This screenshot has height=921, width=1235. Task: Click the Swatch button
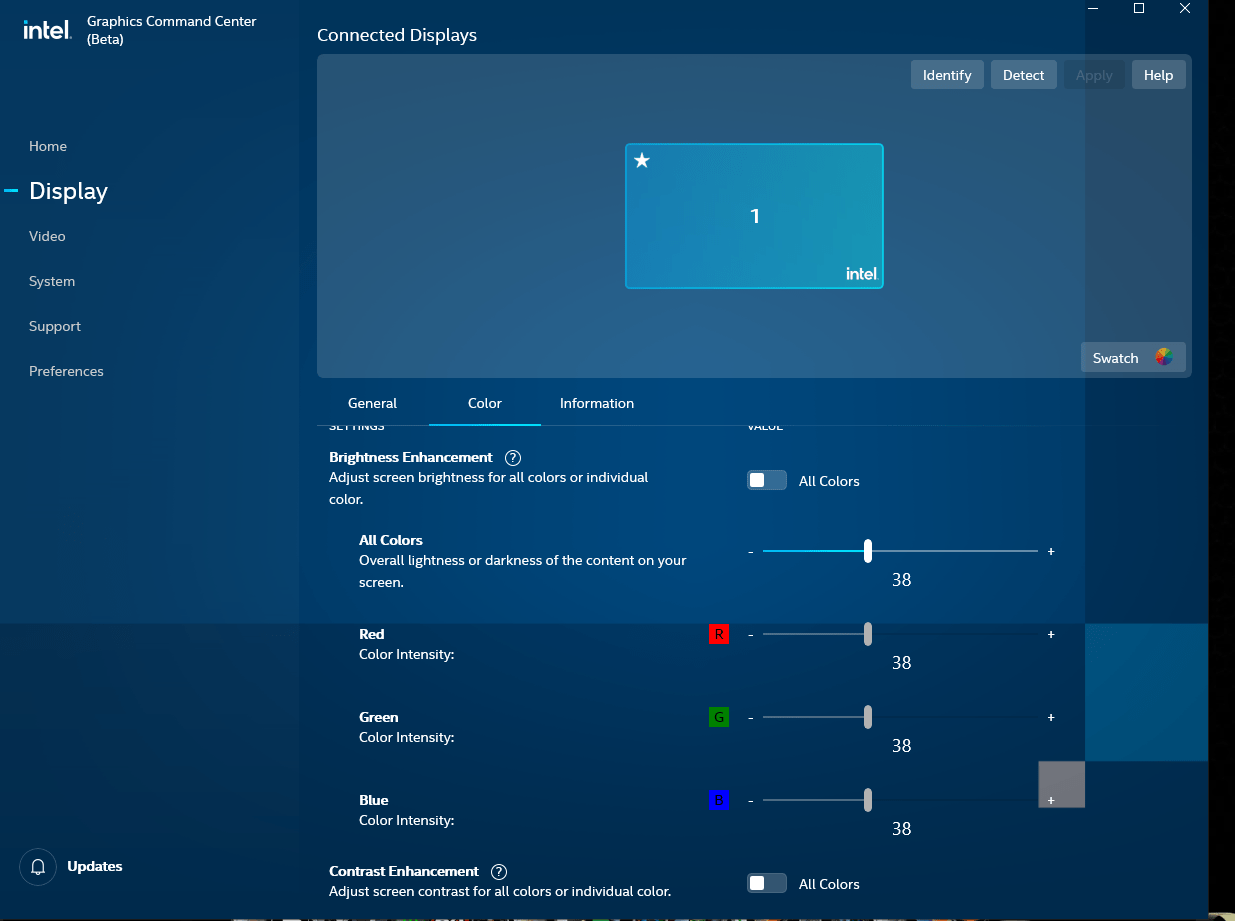tap(1133, 358)
